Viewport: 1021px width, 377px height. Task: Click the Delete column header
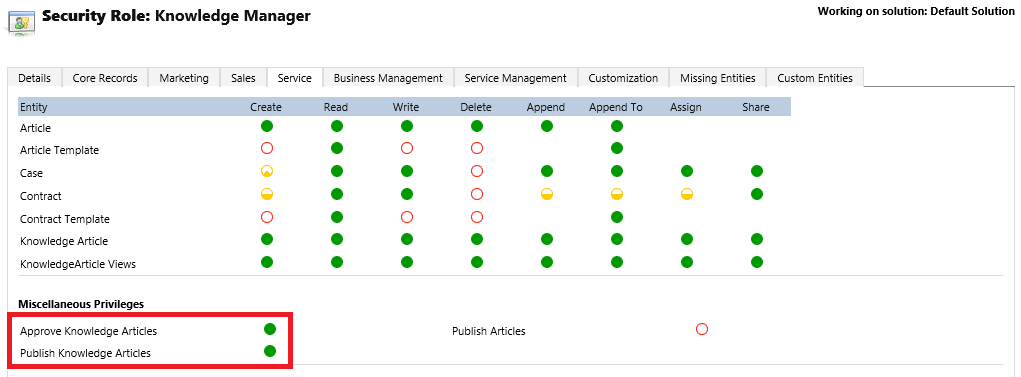tap(476, 107)
